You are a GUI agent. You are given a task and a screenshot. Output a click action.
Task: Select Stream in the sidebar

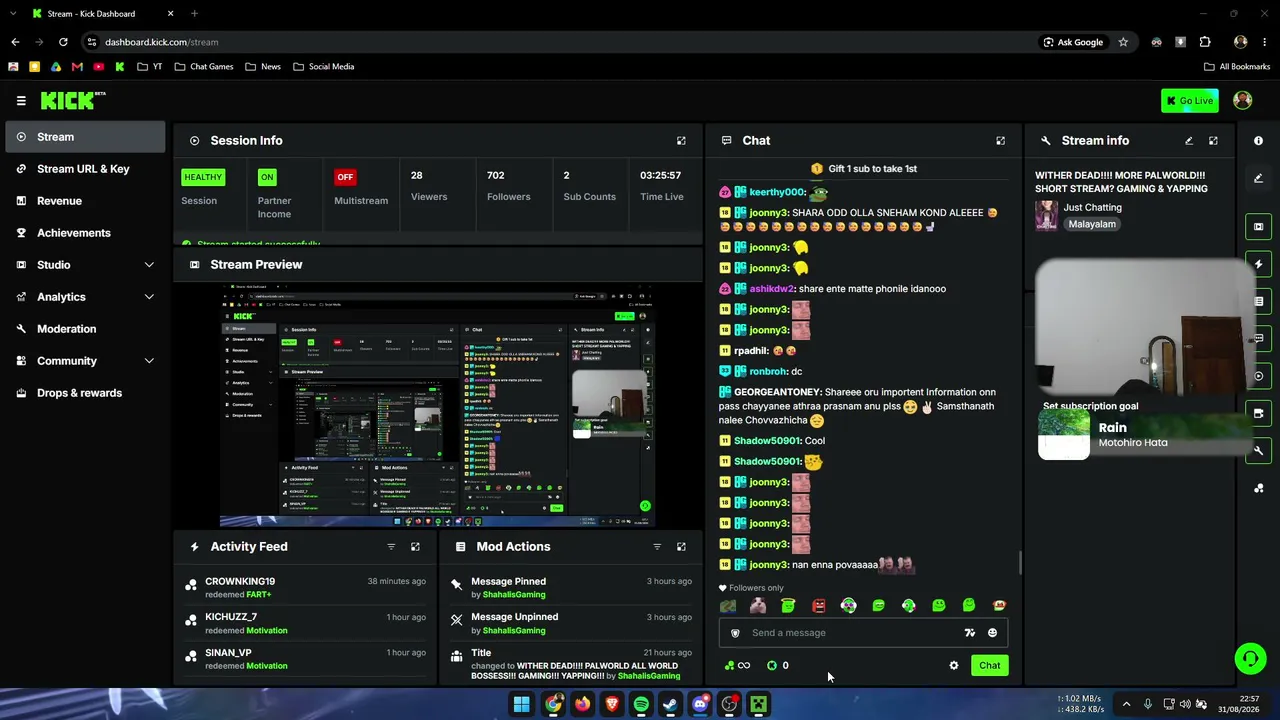[84, 137]
